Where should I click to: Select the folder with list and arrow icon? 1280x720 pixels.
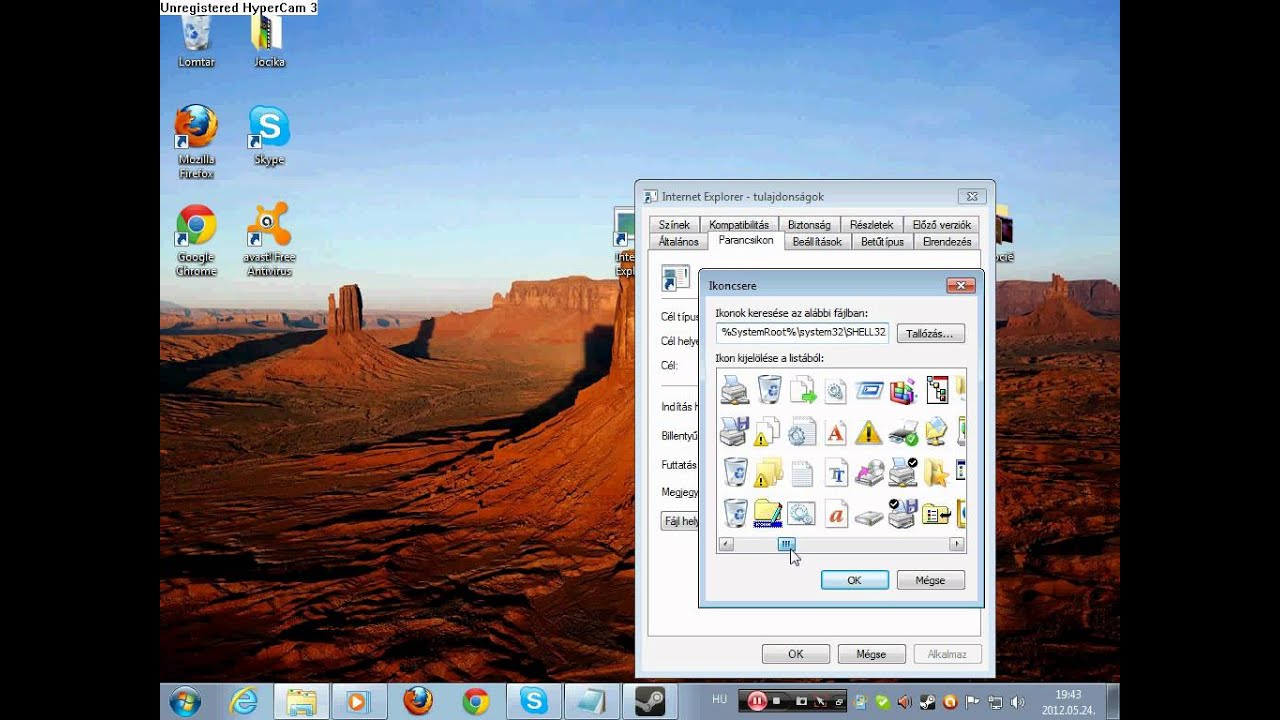[x=937, y=514]
